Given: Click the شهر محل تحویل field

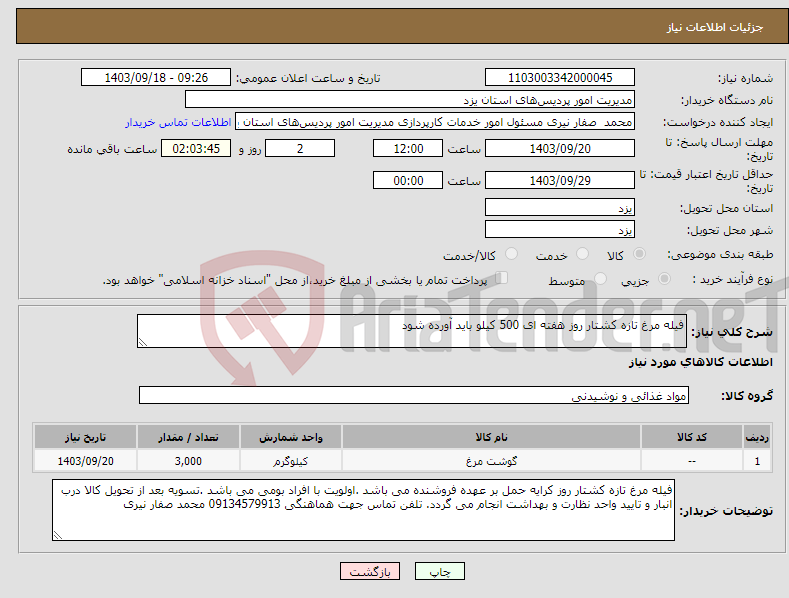Looking at the screenshot, I should pos(560,230).
